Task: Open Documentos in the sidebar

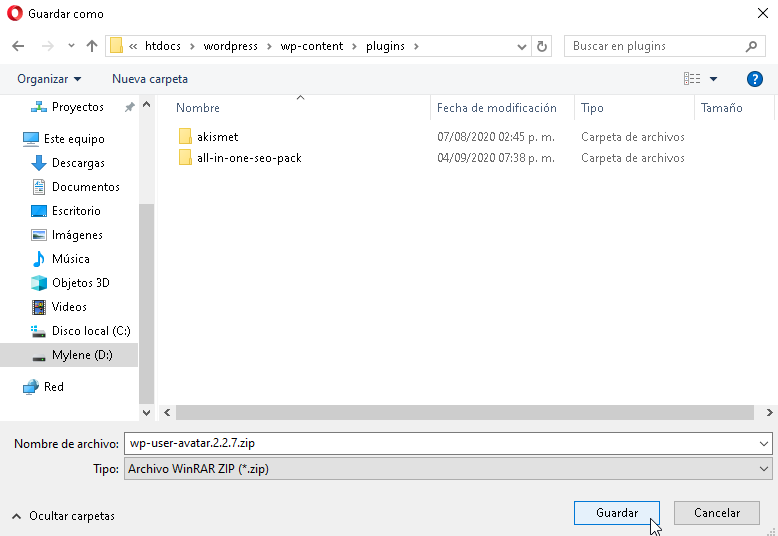Action: coord(75,187)
